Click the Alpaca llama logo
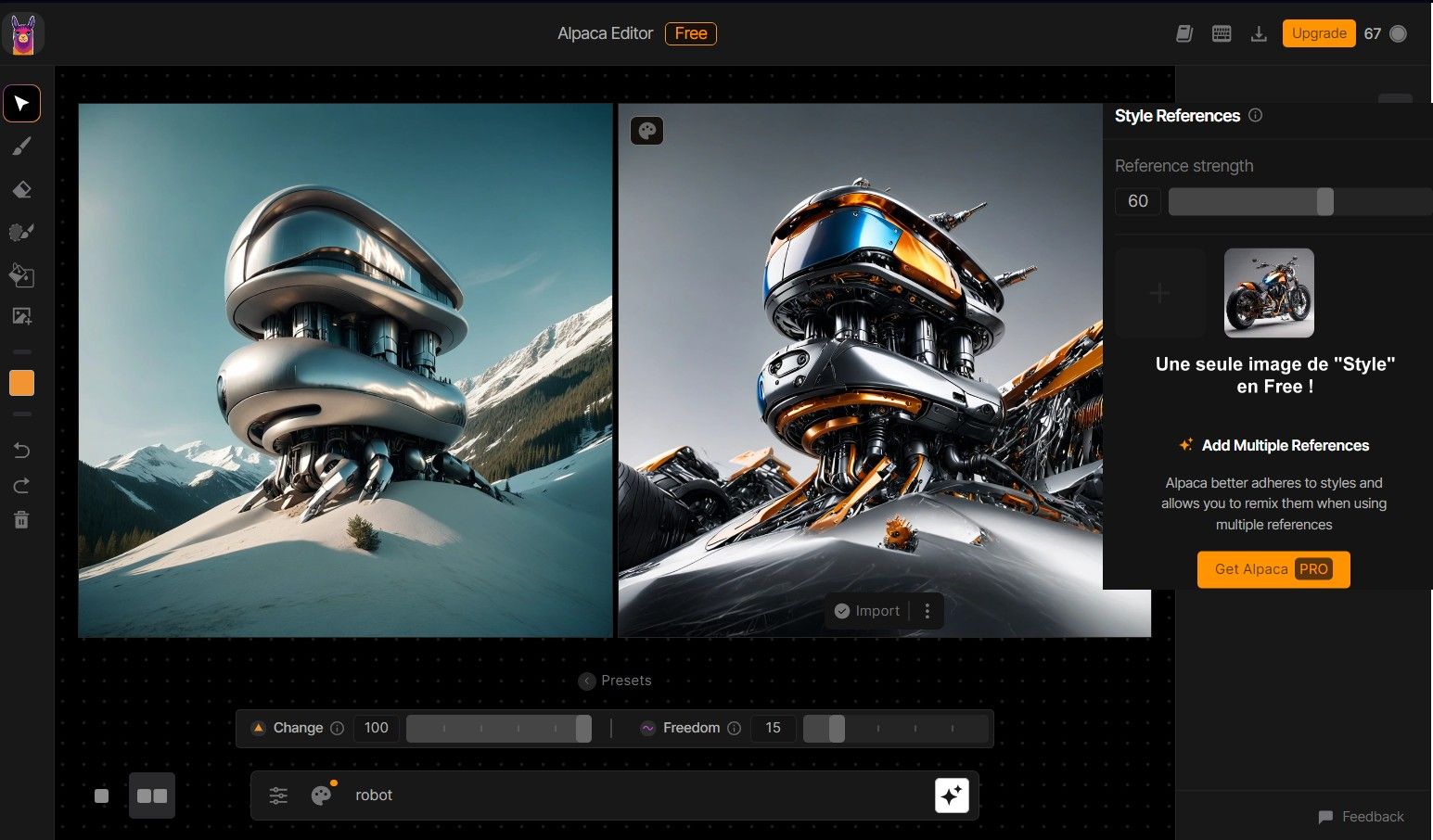This screenshot has height=840, width=1433. coord(23,34)
